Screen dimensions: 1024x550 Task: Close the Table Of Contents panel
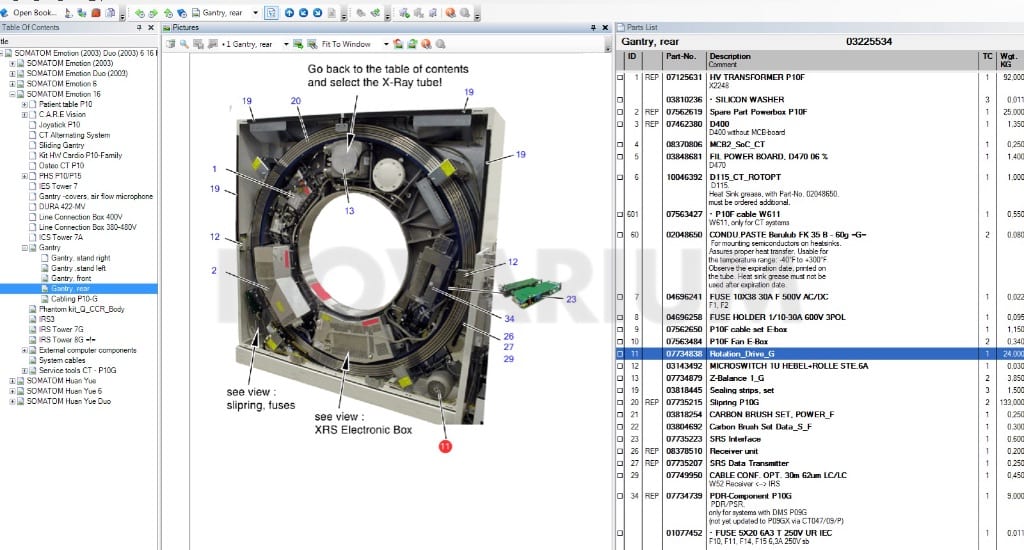(151, 27)
